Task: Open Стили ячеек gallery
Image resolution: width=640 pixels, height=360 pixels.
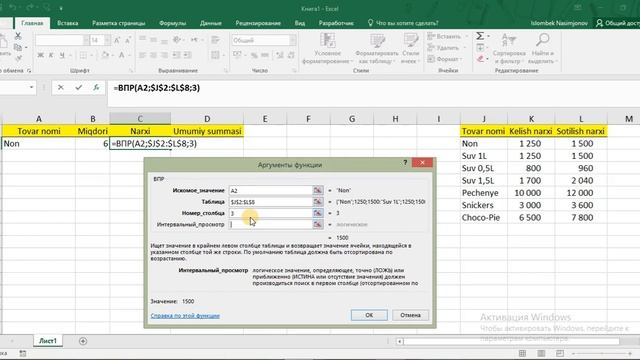Action: [x=411, y=49]
